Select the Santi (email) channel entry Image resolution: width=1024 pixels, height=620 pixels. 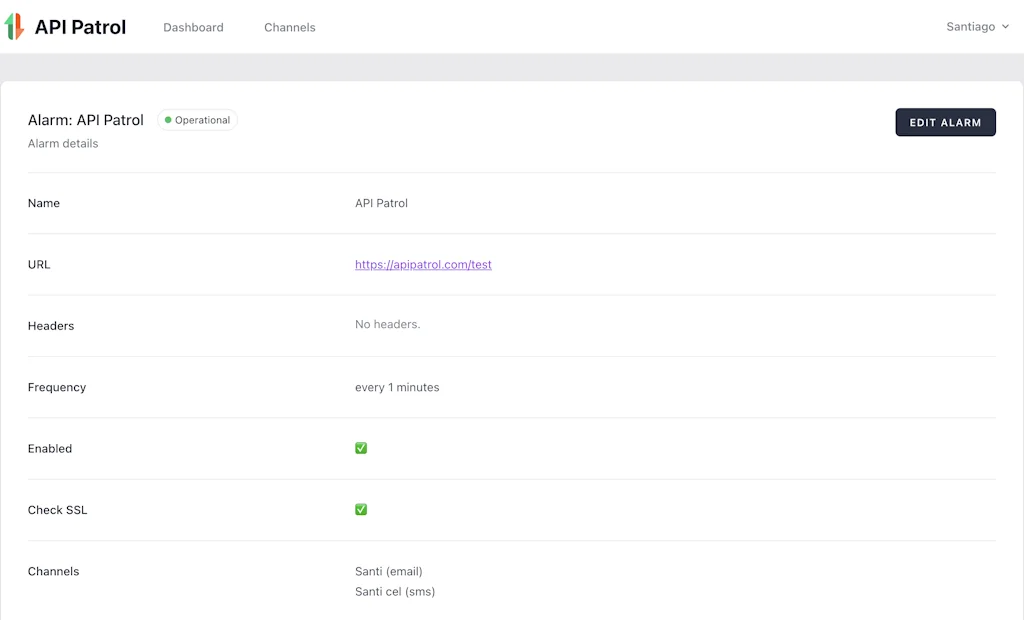click(389, 571)
